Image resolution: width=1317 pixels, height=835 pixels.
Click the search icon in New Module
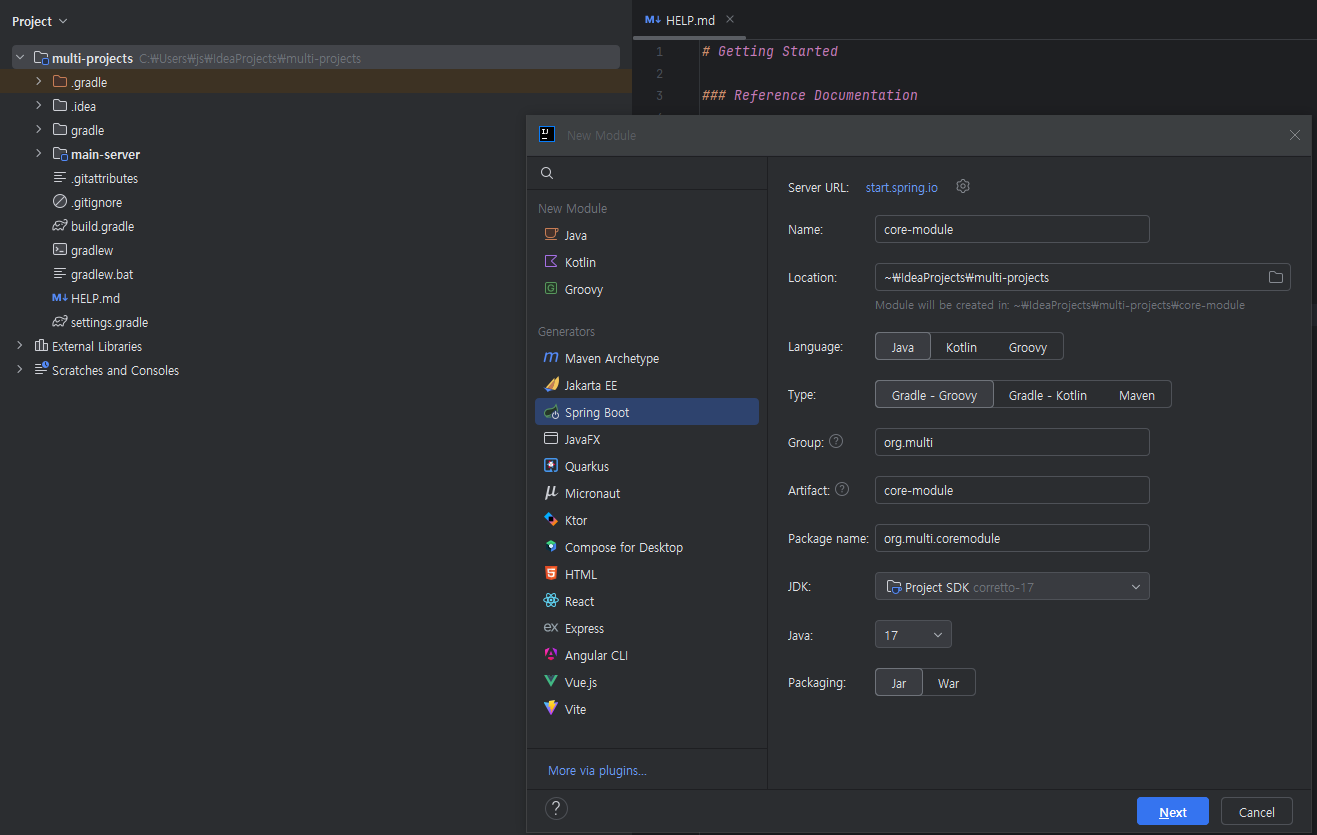tap(547, 173)
